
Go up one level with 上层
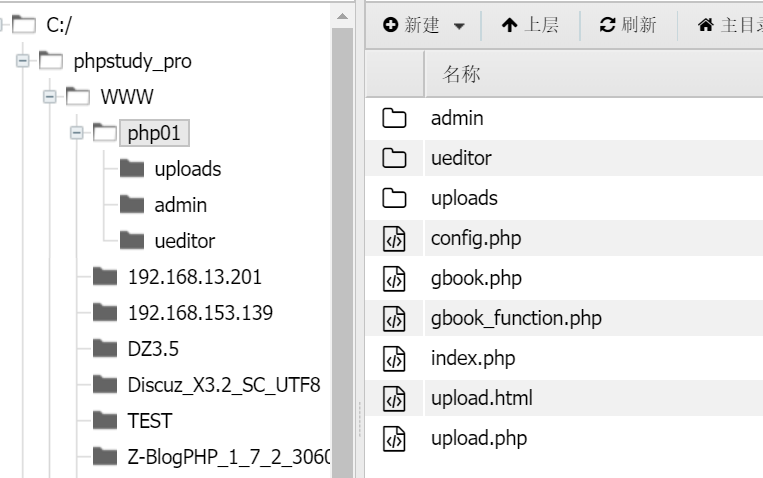(530, 25)
